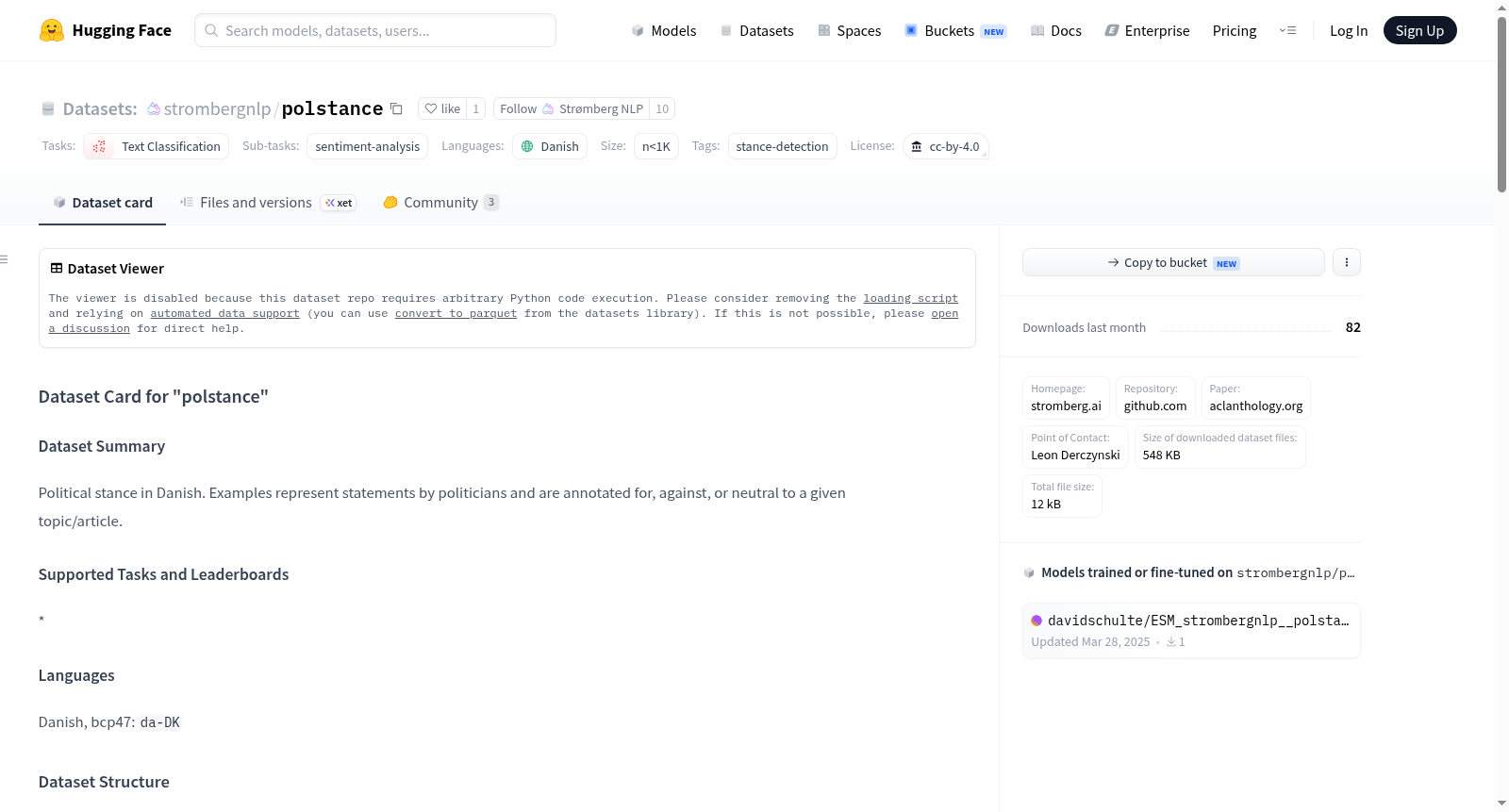This screenshot has width=1509, height=812.
Task: Click the Dataset Summary heading
Action: coord(102,446)
